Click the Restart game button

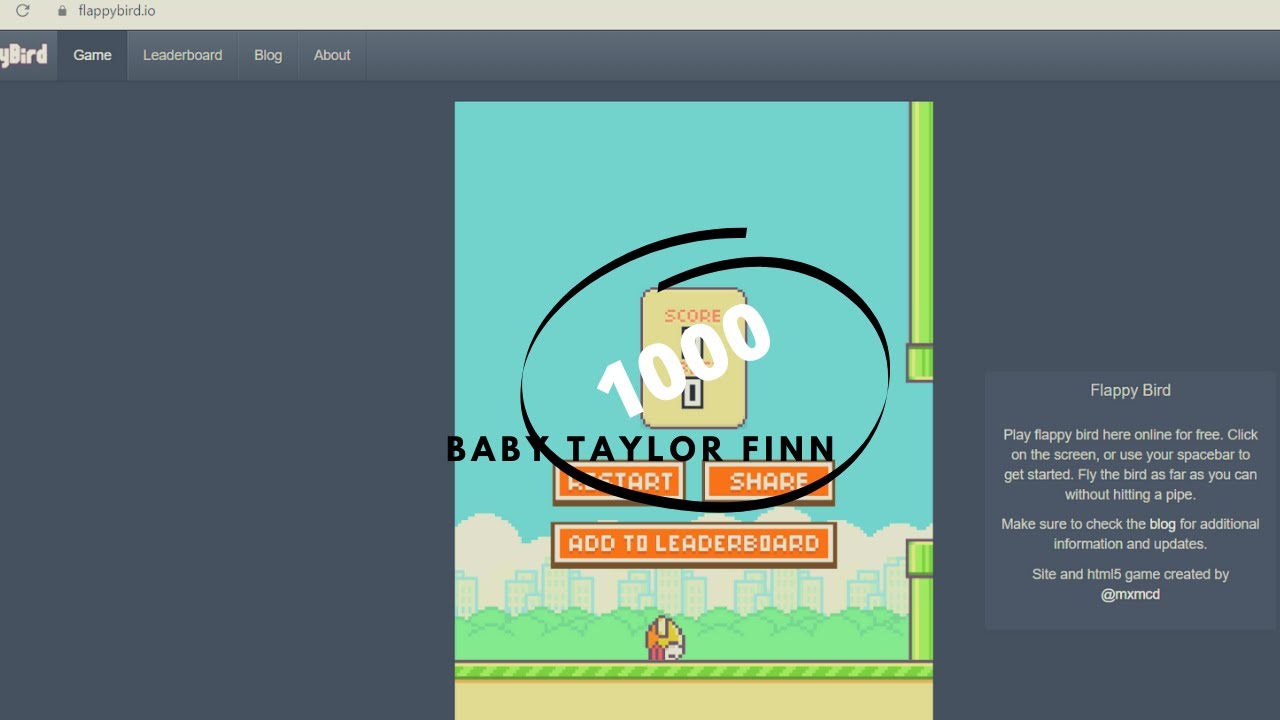point(619,481)
